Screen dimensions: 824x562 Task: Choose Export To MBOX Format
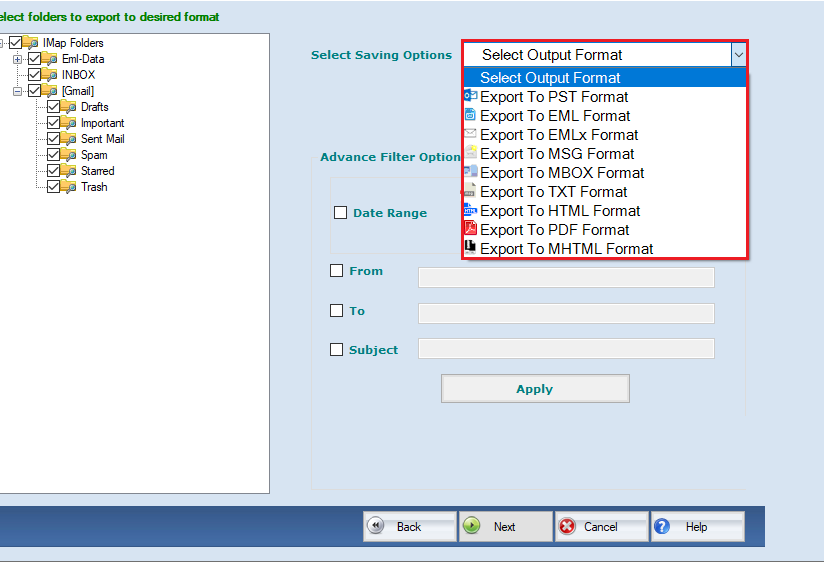pyautogui.click(x=605, y=172)
